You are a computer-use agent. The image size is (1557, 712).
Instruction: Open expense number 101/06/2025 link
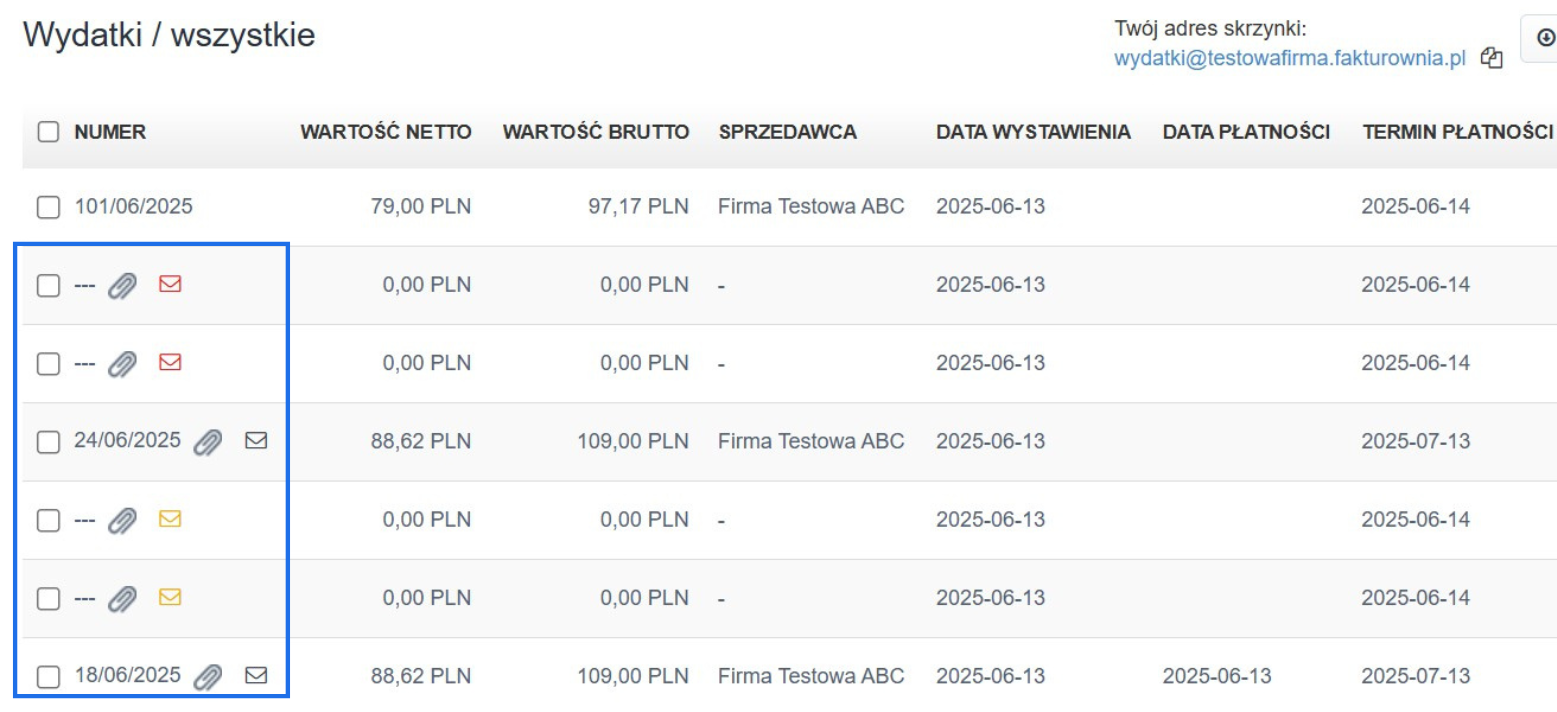pyautogui.click(x=133, y=207)
